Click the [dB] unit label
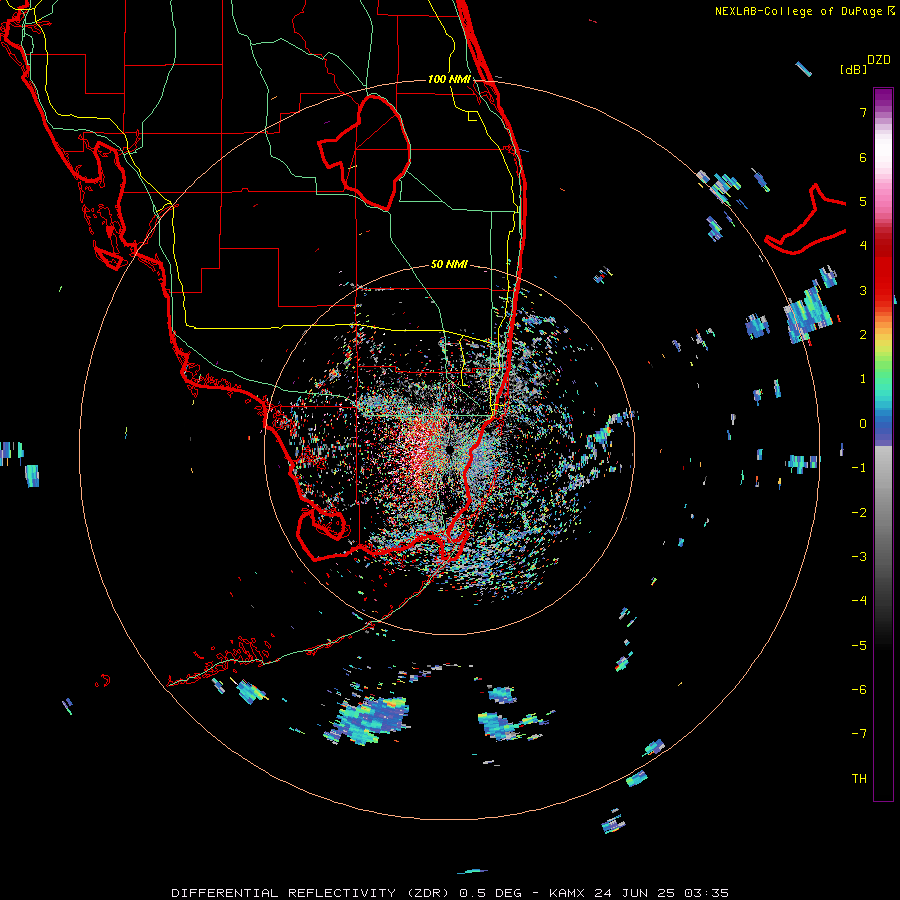The width and height of the screenshot is (900, 900). click(x=854, y=69)
